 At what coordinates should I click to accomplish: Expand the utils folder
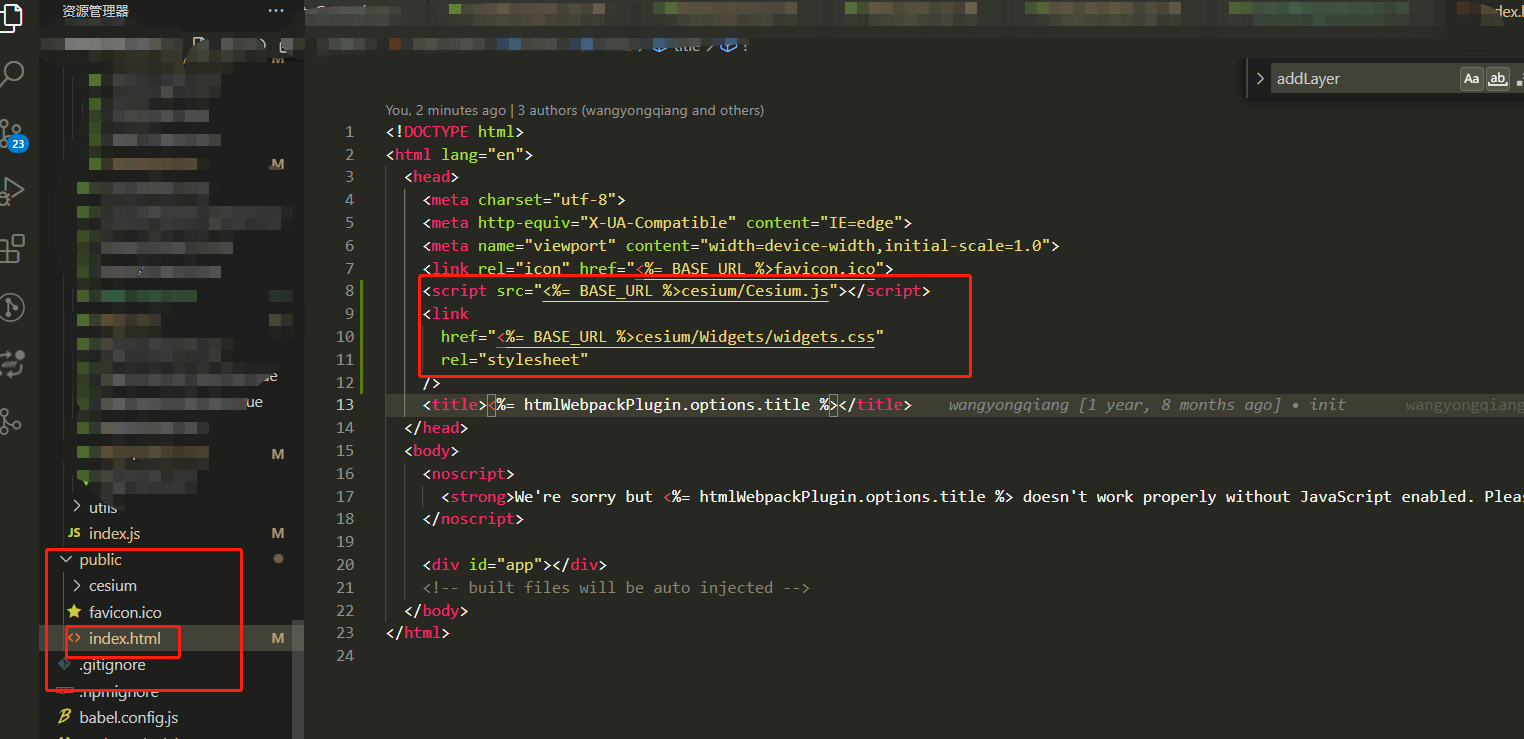77,507
